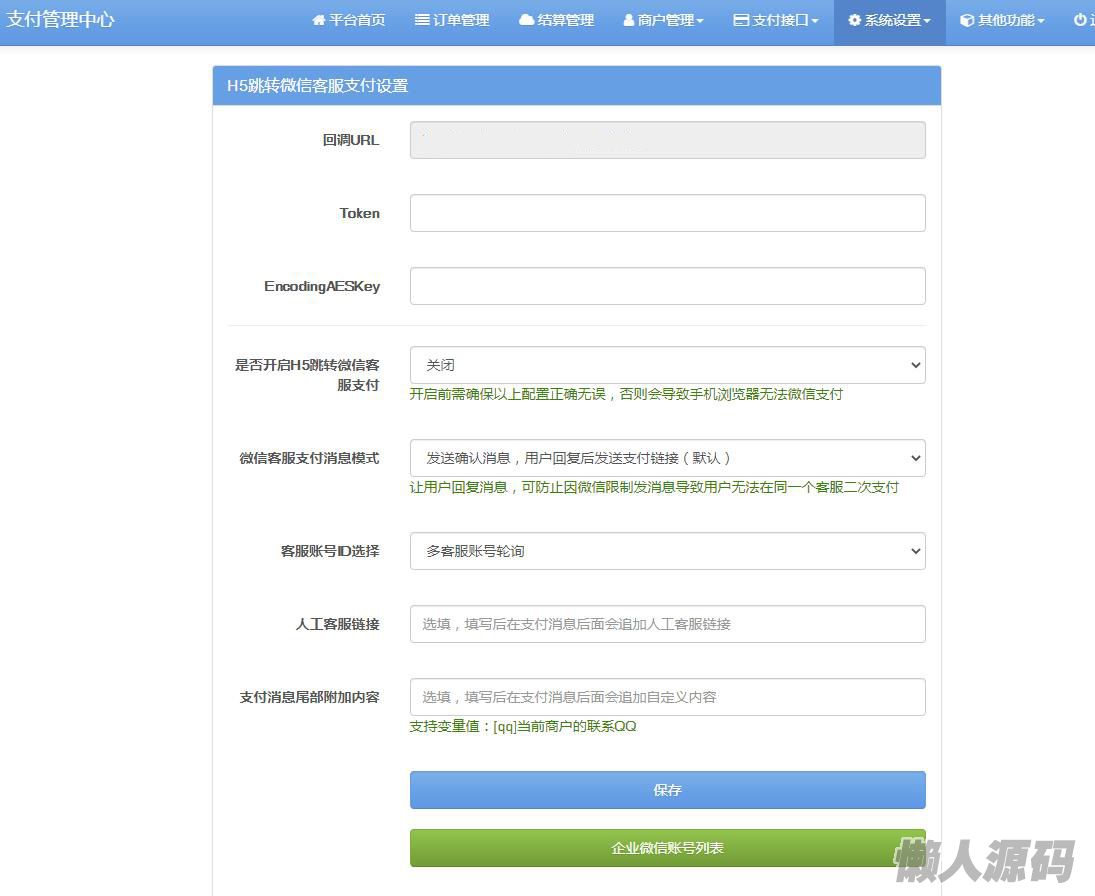Click the card icon beside 支付接口
Viewport: 1095px width, 896px height.
tap(741, 20)
